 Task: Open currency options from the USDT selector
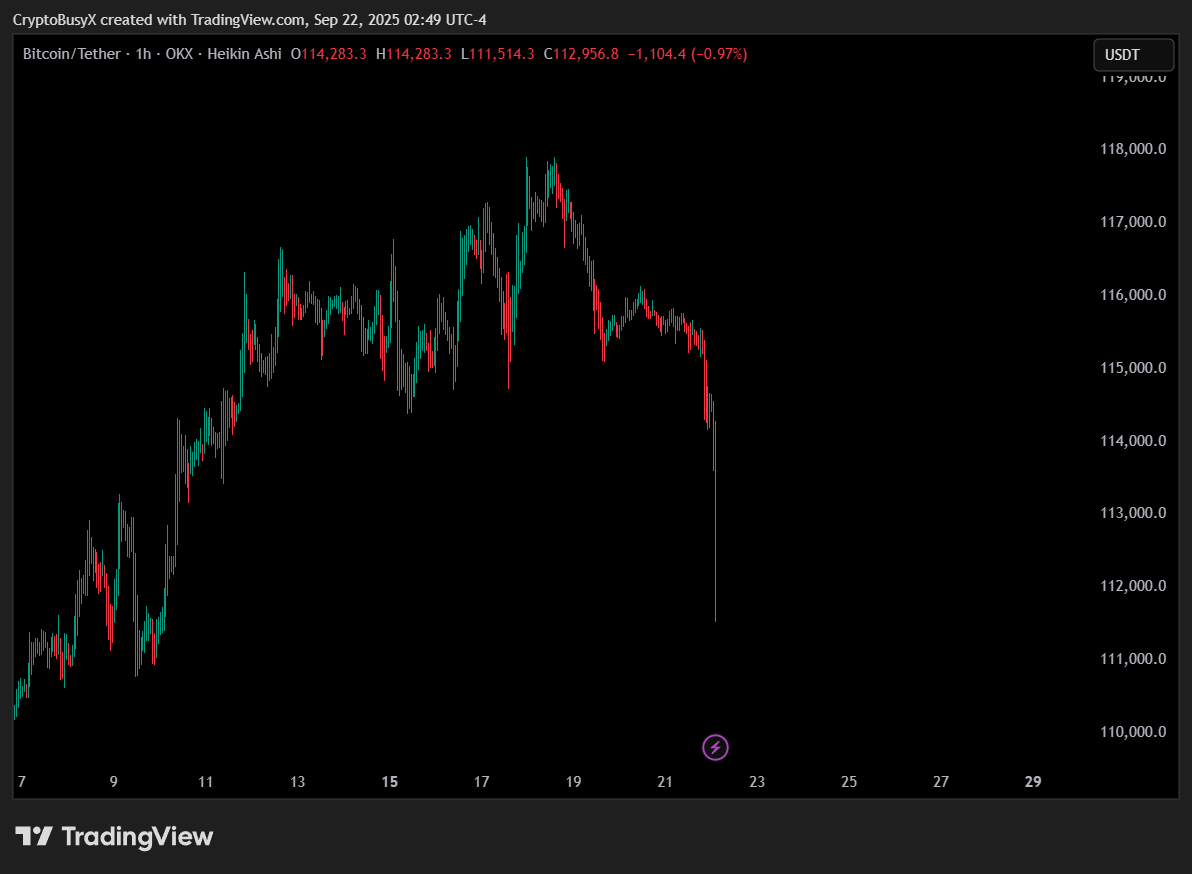click(x=1133, y=55)
